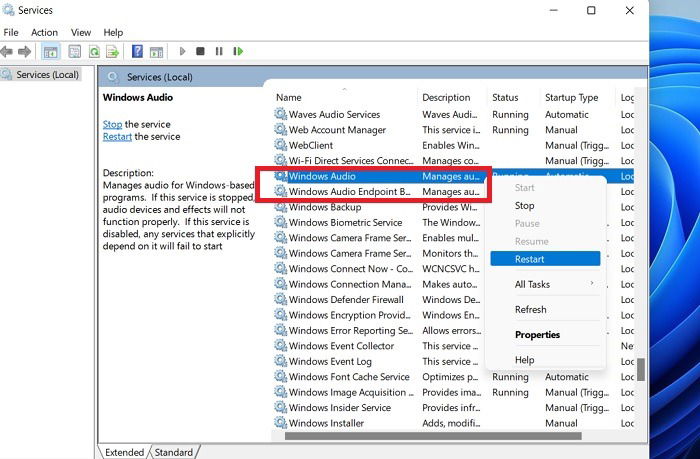Select the gear icon of Web Account Manager

pos(280,130)
